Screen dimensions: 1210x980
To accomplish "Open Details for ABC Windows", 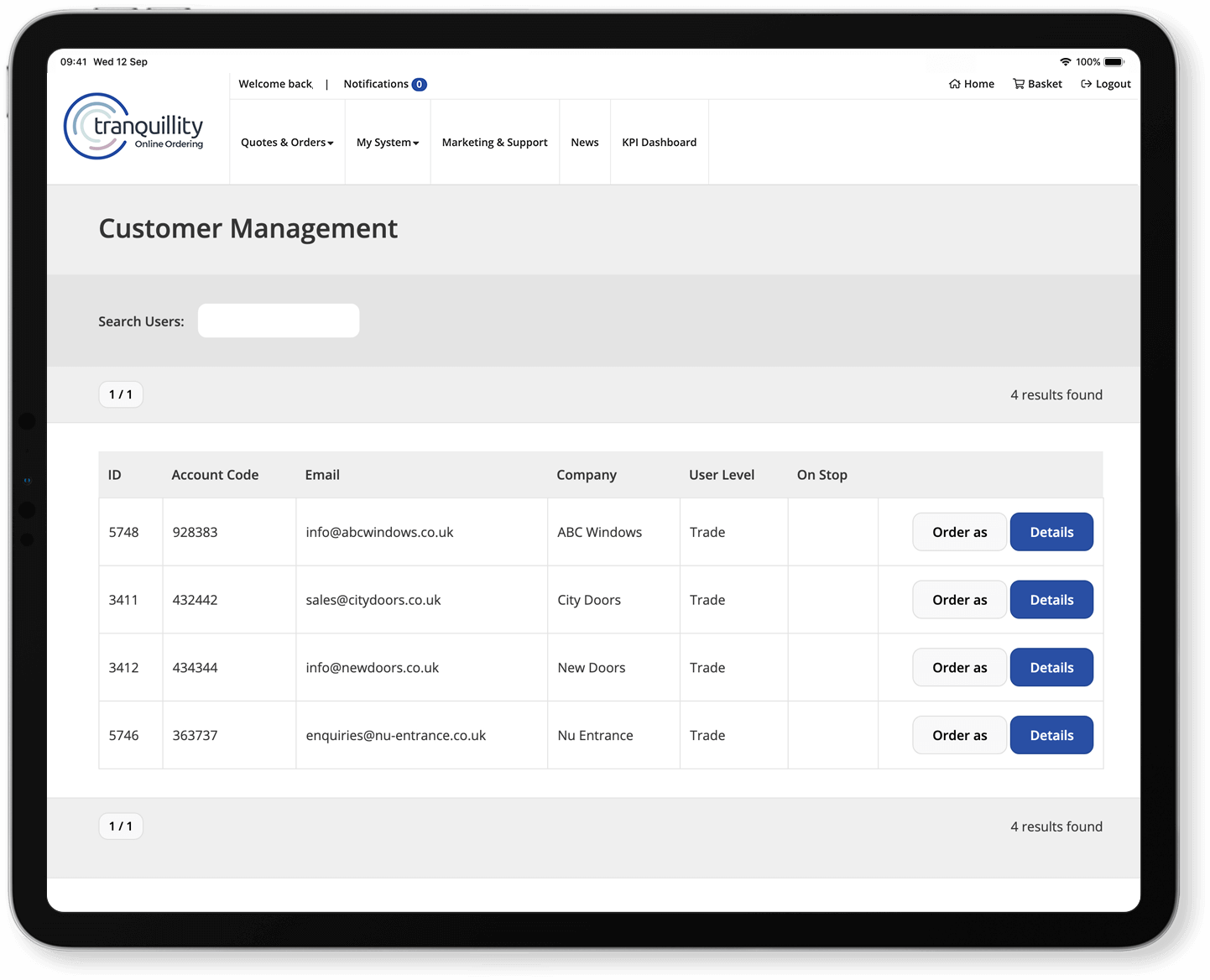I will pyautogui.click(x=1051, y=532).
